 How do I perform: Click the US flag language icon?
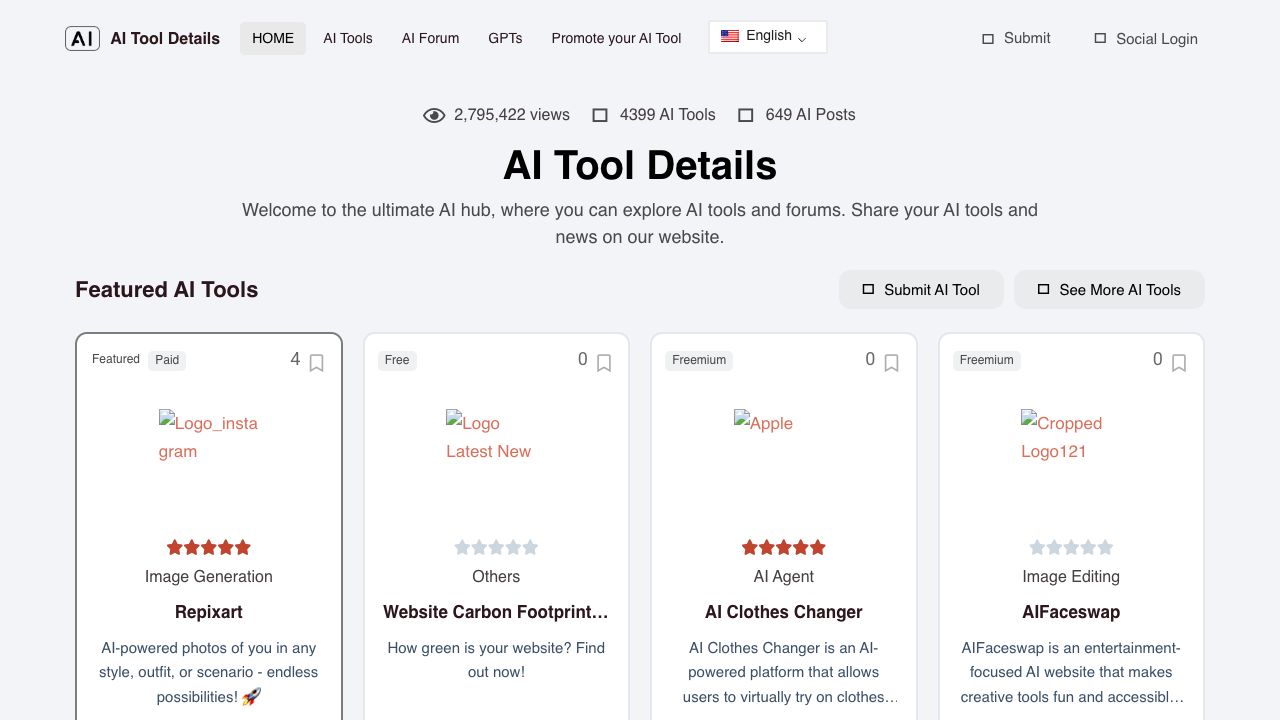[x=730, y=36]
